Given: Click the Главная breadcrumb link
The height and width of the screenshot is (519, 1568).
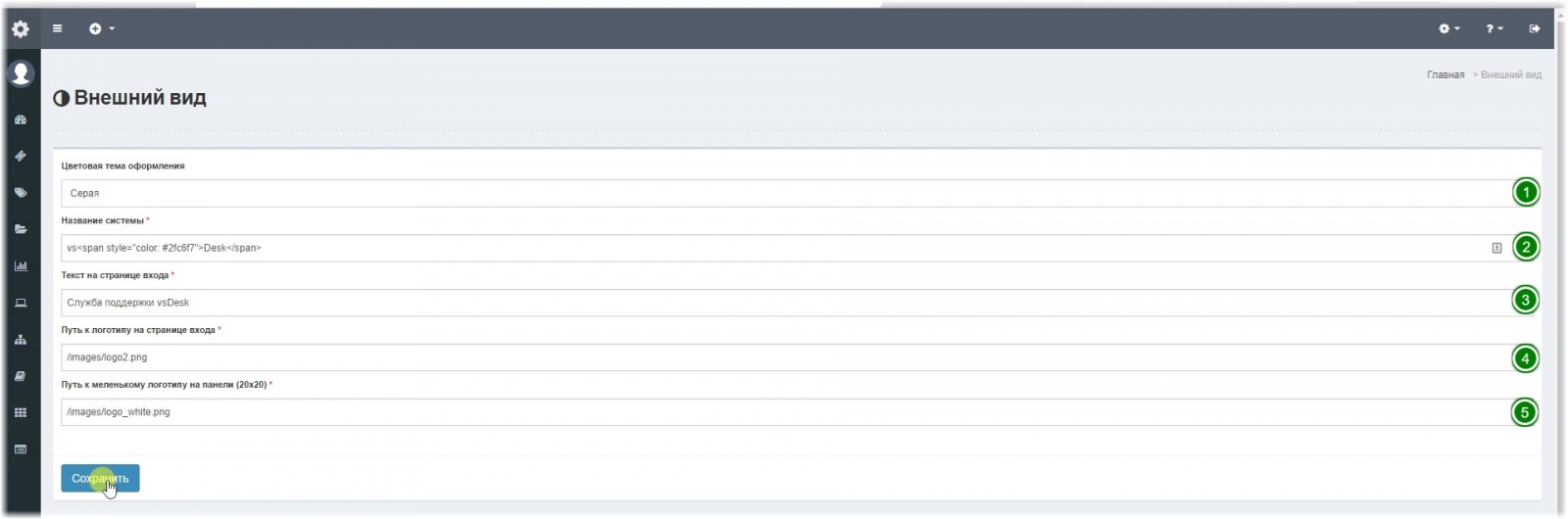Looking at the screenshot, I should pyautogui.click(x=1445, y=75).
